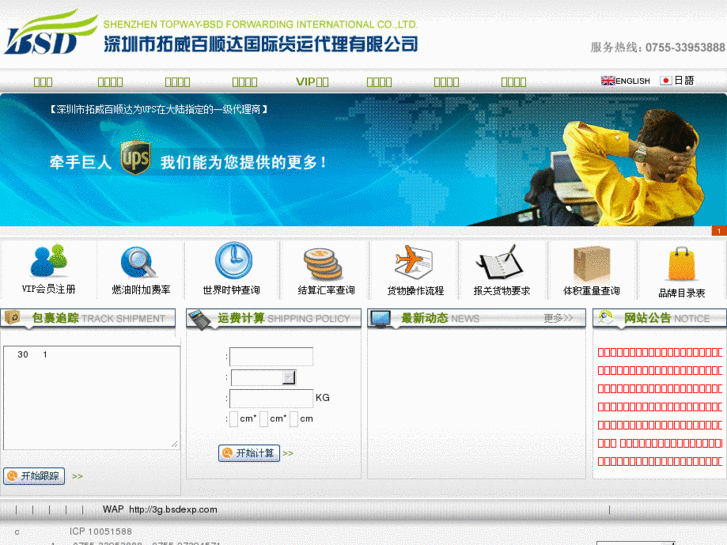
Task: Click the ICP 10051588 footer text
Action: [x=101, y=532]
